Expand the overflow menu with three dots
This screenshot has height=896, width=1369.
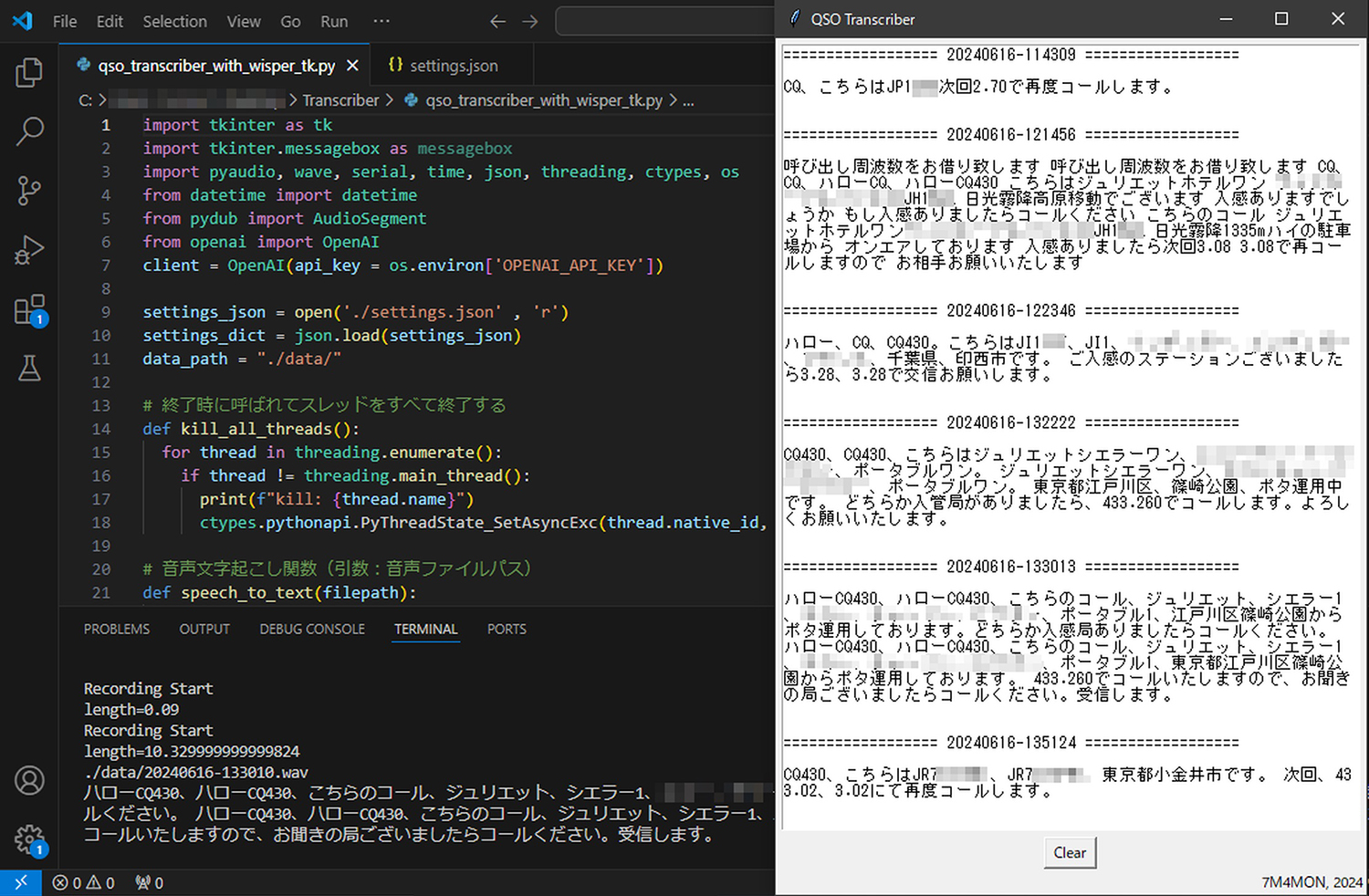pos(381,21)
